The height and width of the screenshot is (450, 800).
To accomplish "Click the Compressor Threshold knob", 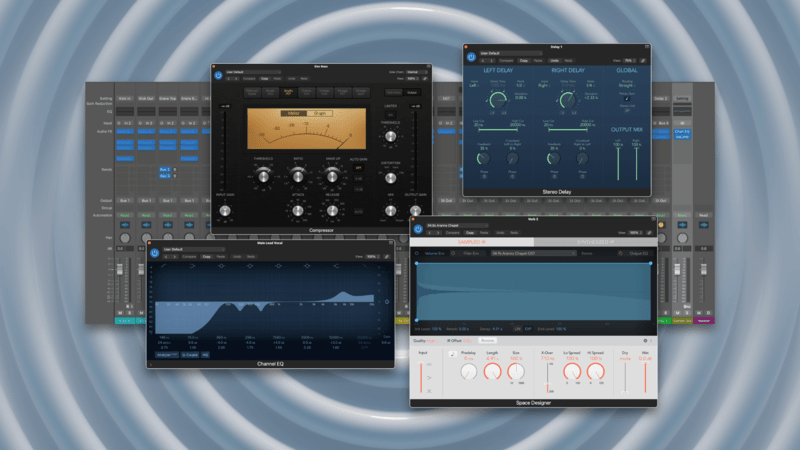I will [x=264, y=175].
